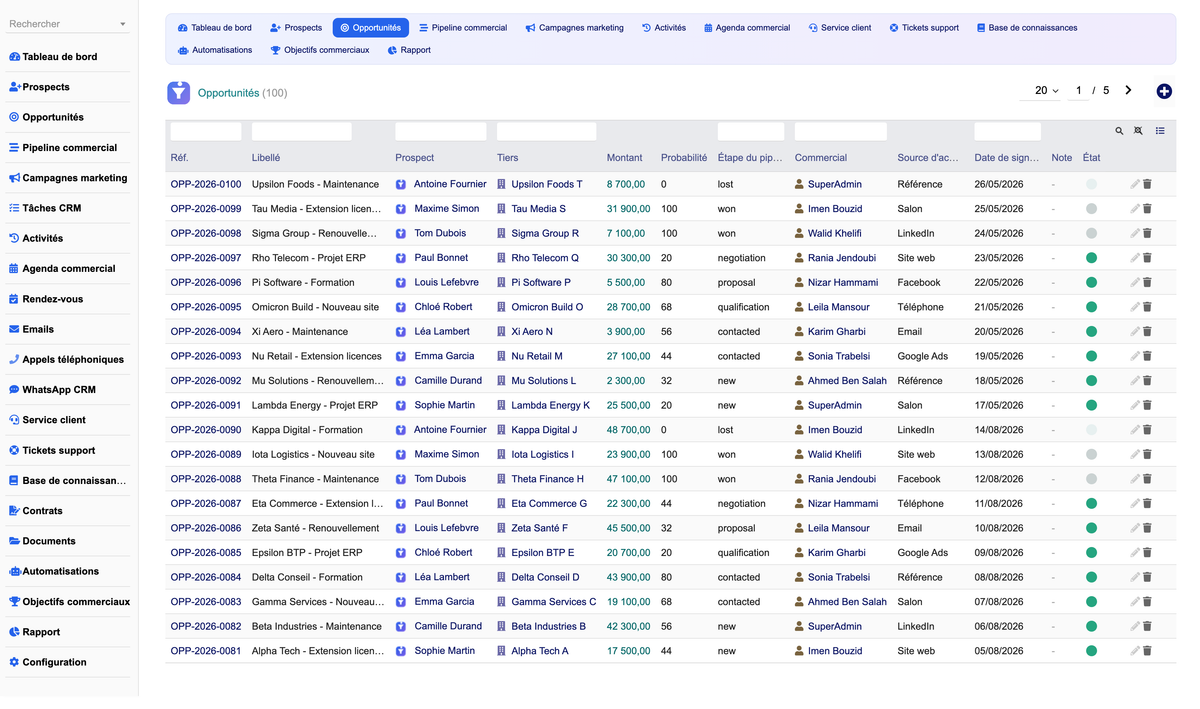The width and height of the screenshot is (1200, 709).
Task: Edit OPP-2026-0083 with pencil icon
Action: click(x=1135, y=602)
